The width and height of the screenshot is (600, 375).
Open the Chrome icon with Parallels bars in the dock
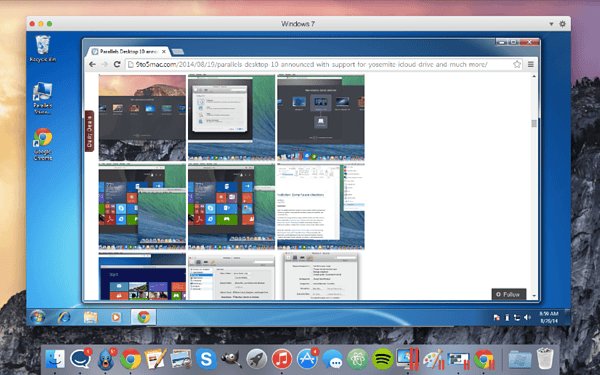click(x=484, y=359)
